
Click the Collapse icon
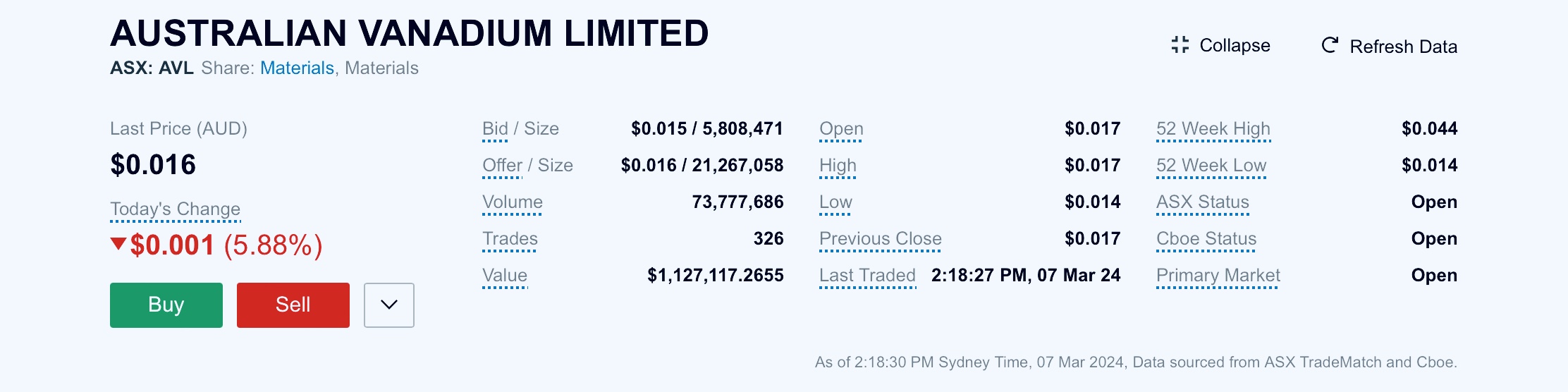[1180, 45]
